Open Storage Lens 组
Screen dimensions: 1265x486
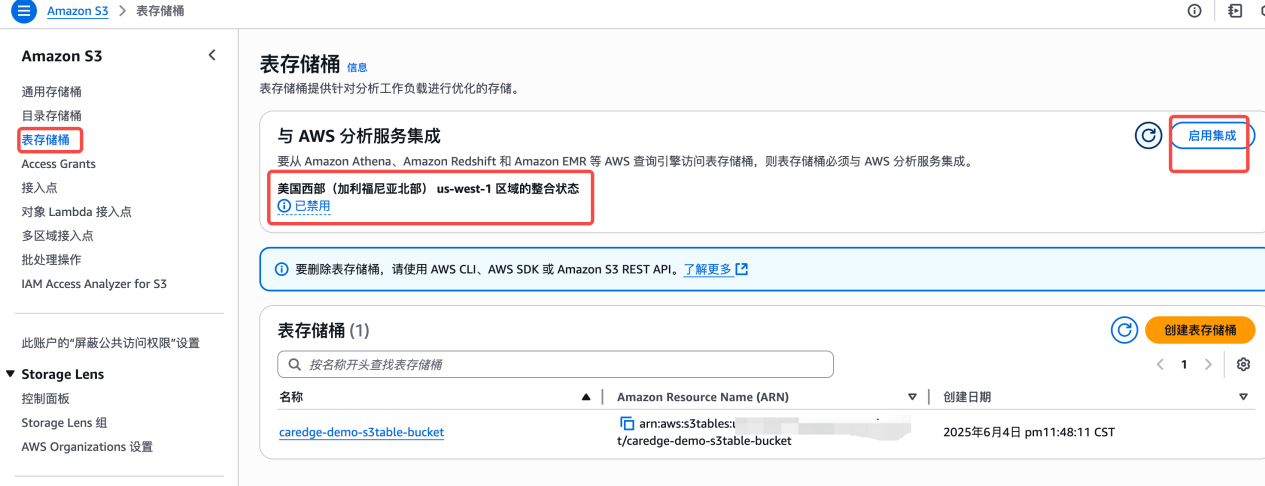64,422
